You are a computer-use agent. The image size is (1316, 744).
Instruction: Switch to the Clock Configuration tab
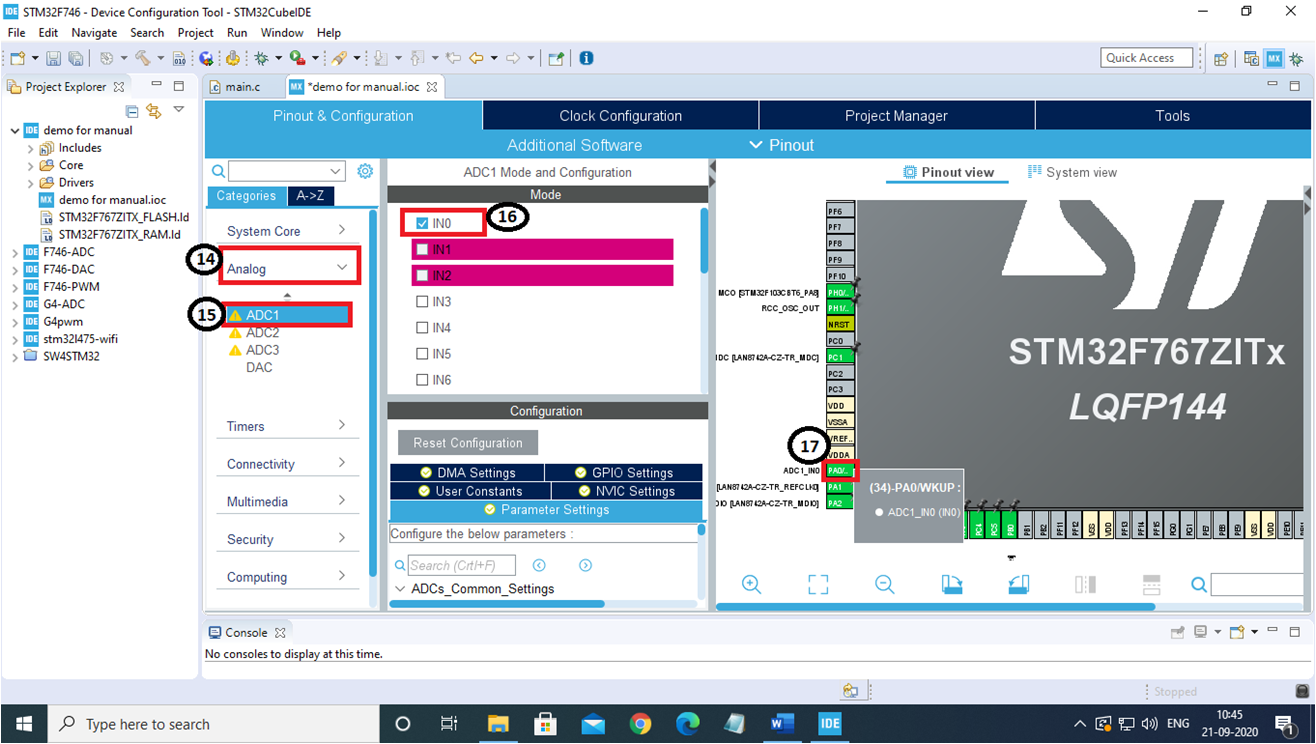click(x=619, y=115)
